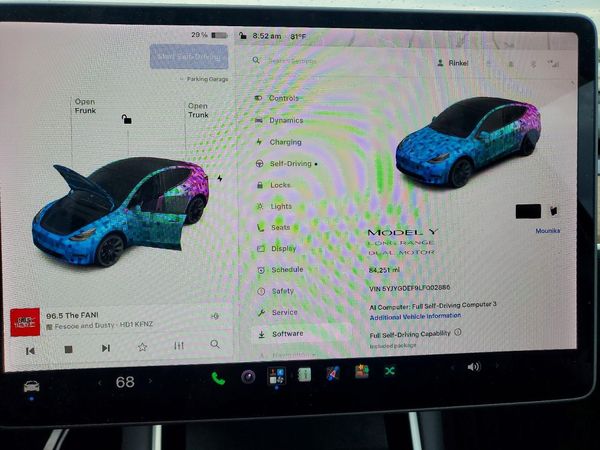Lower cabin temperature with left arrow
Image resolution: width=600 pixels, height=450 pixels.
click(x=99, y=383)
